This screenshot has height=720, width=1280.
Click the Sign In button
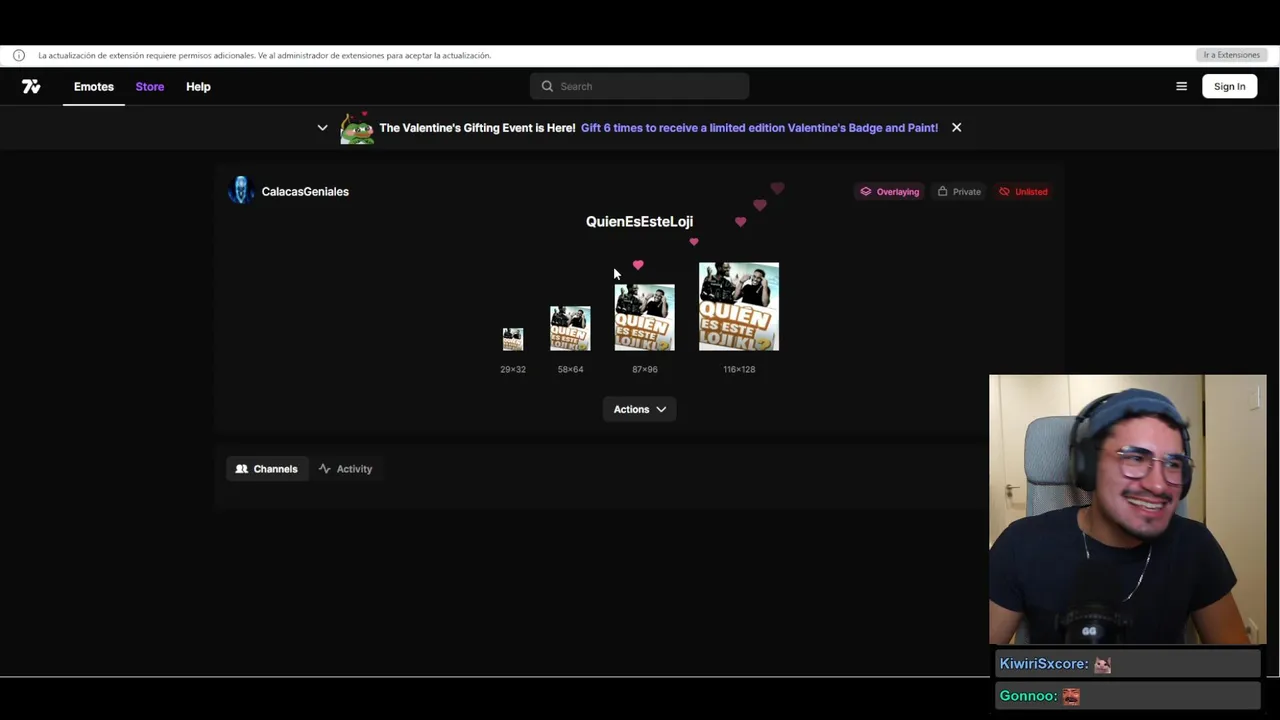(1229, 87)
